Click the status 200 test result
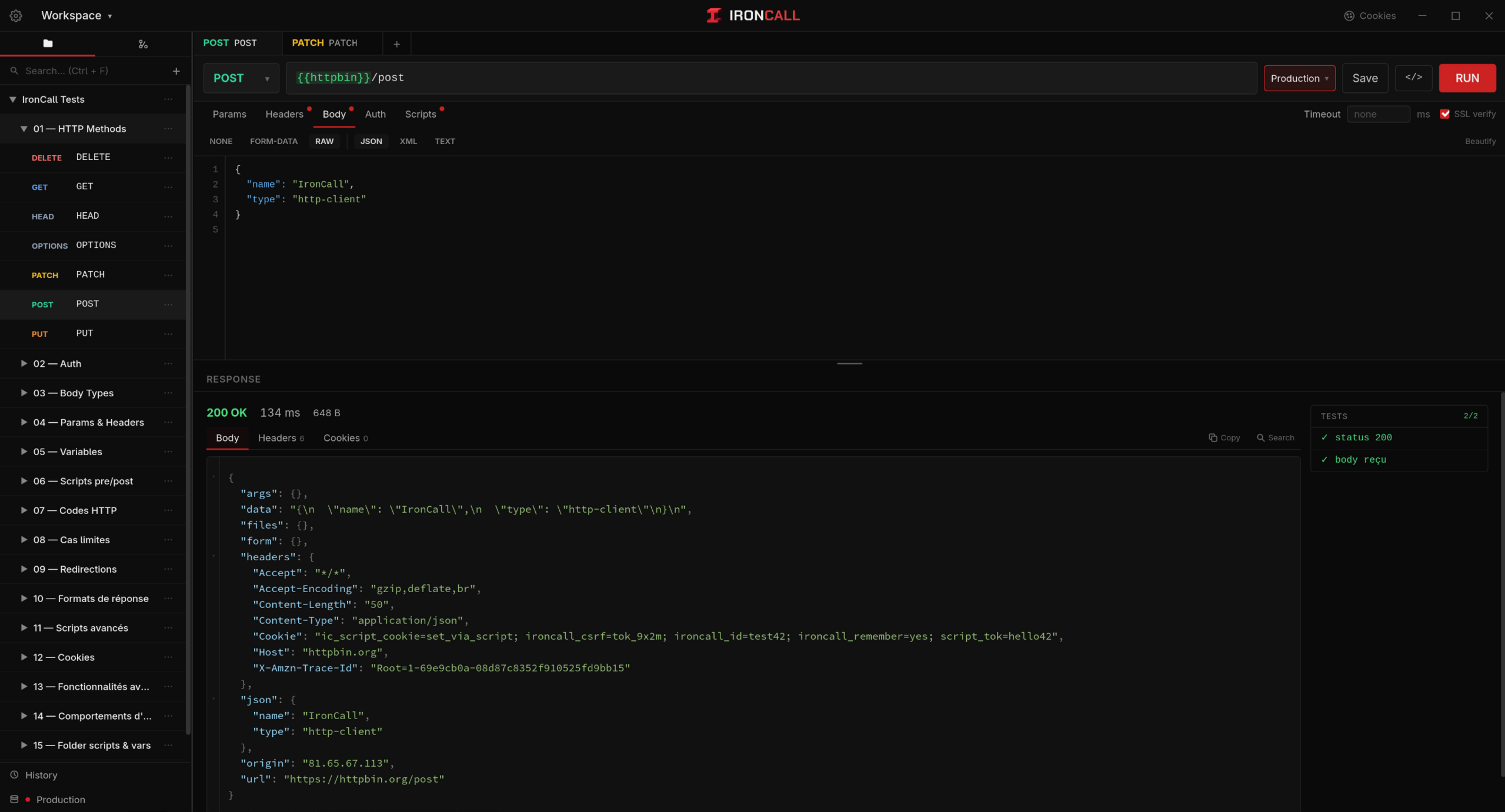 point(1399,437)
